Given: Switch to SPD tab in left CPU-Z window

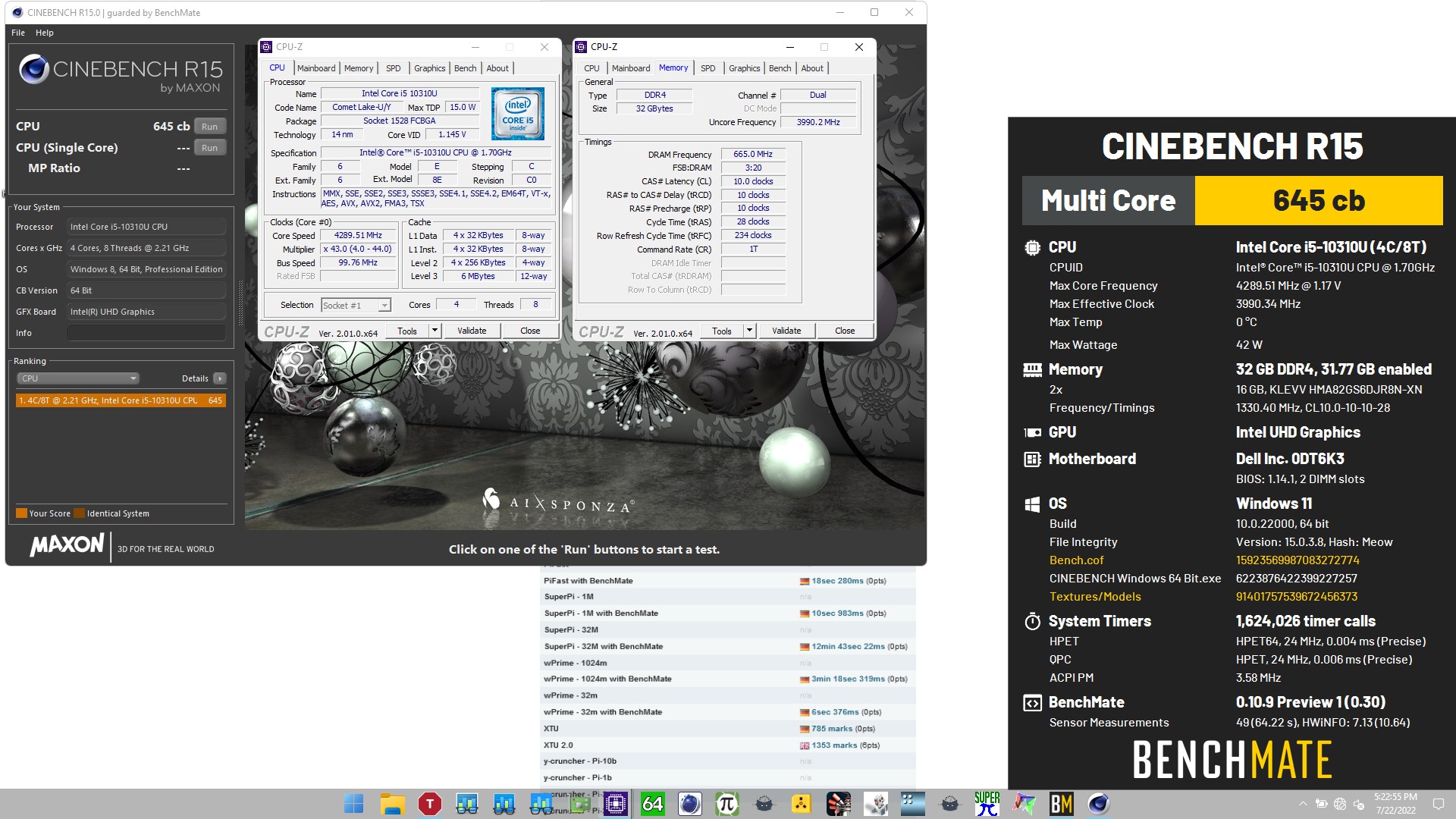Looking at the screenshot, I should (393, 68).
